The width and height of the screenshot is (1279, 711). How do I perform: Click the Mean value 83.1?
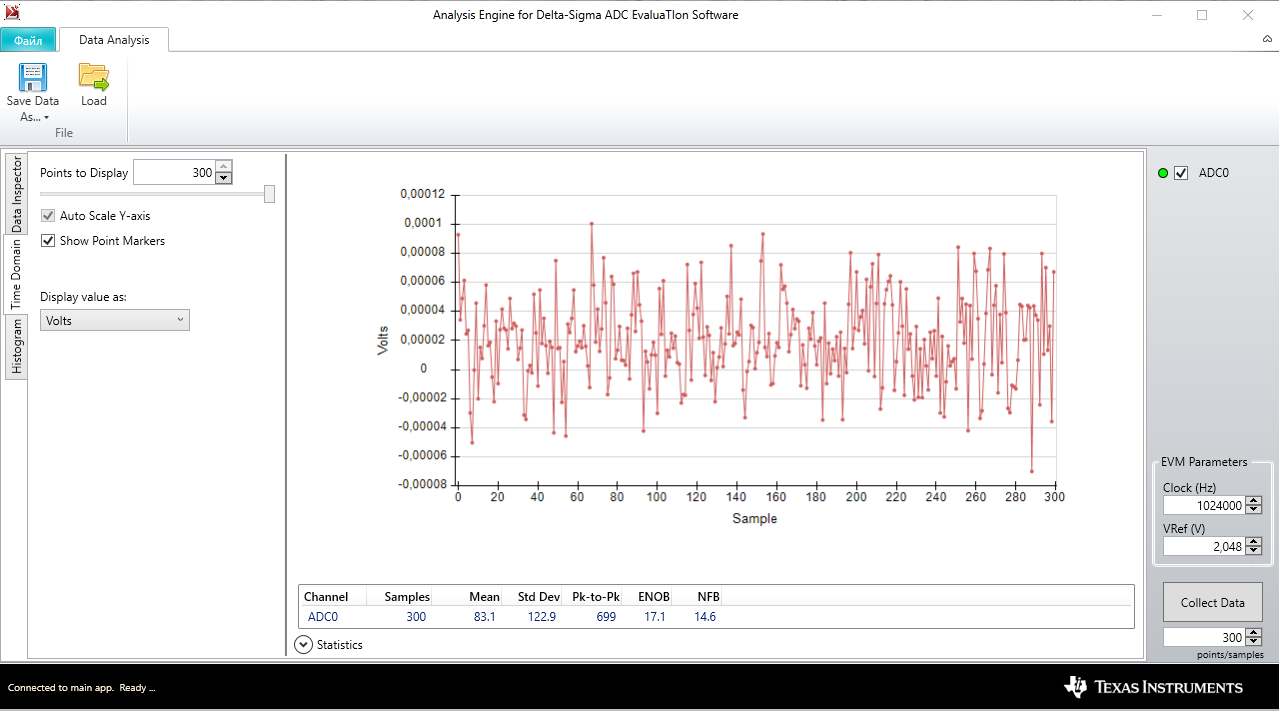(484, 617)
